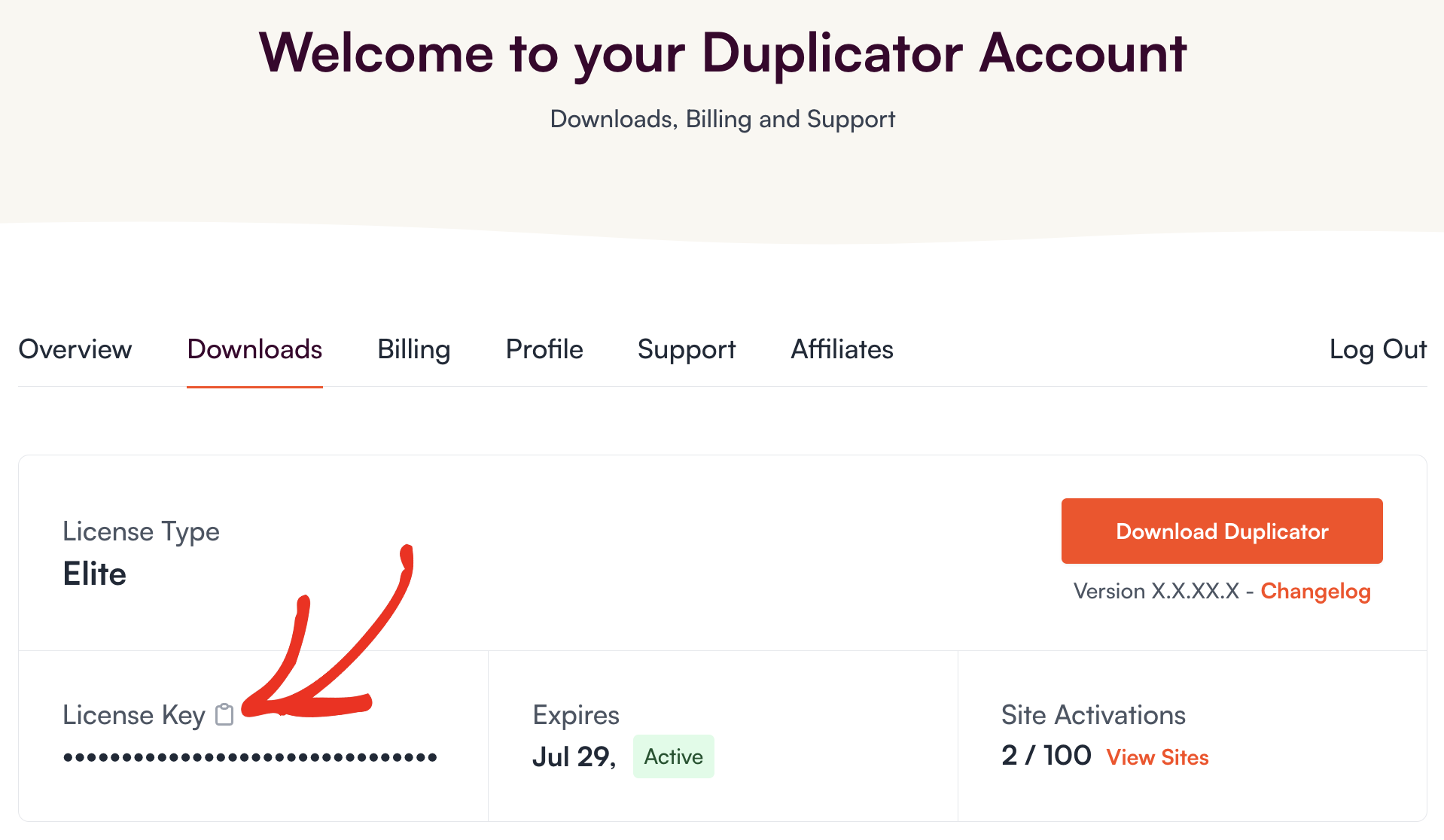Click the Active status badge
This screenshot has height=840, width=1444.
coord(673,756)
